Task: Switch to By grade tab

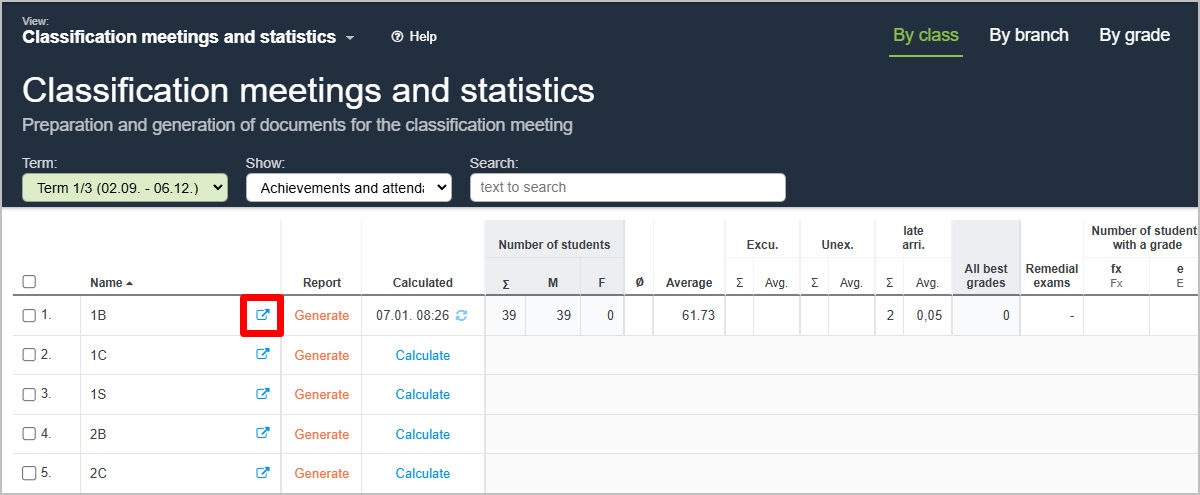Action: (x=1134, y=36)
